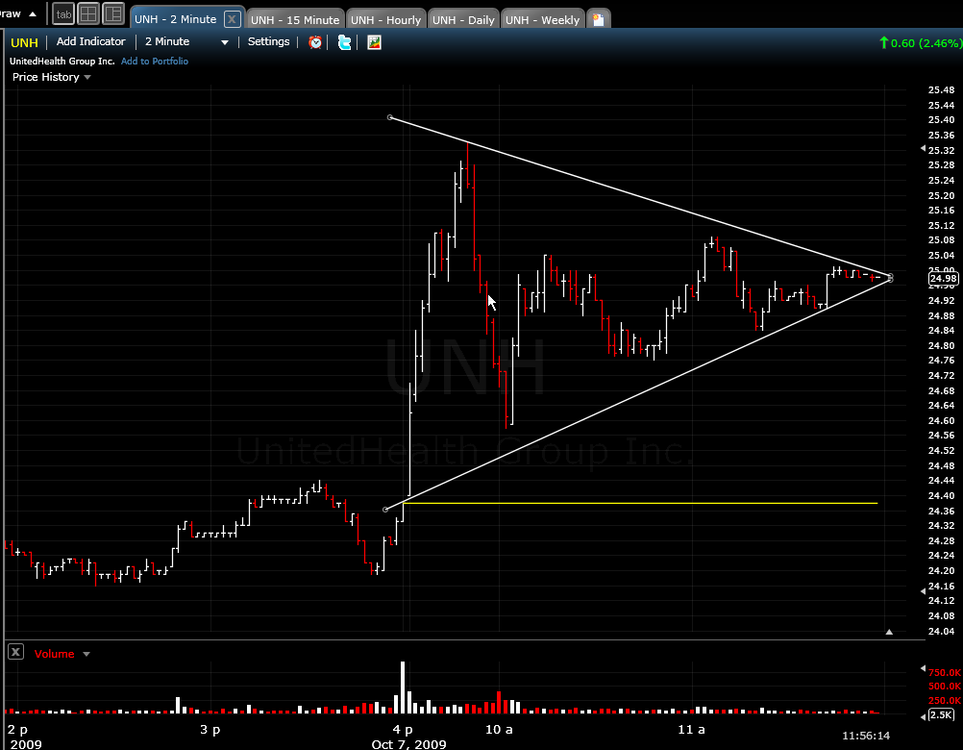Select the yellow horizontal support line
Screen dimensions: 963x750
pos(641,503)
